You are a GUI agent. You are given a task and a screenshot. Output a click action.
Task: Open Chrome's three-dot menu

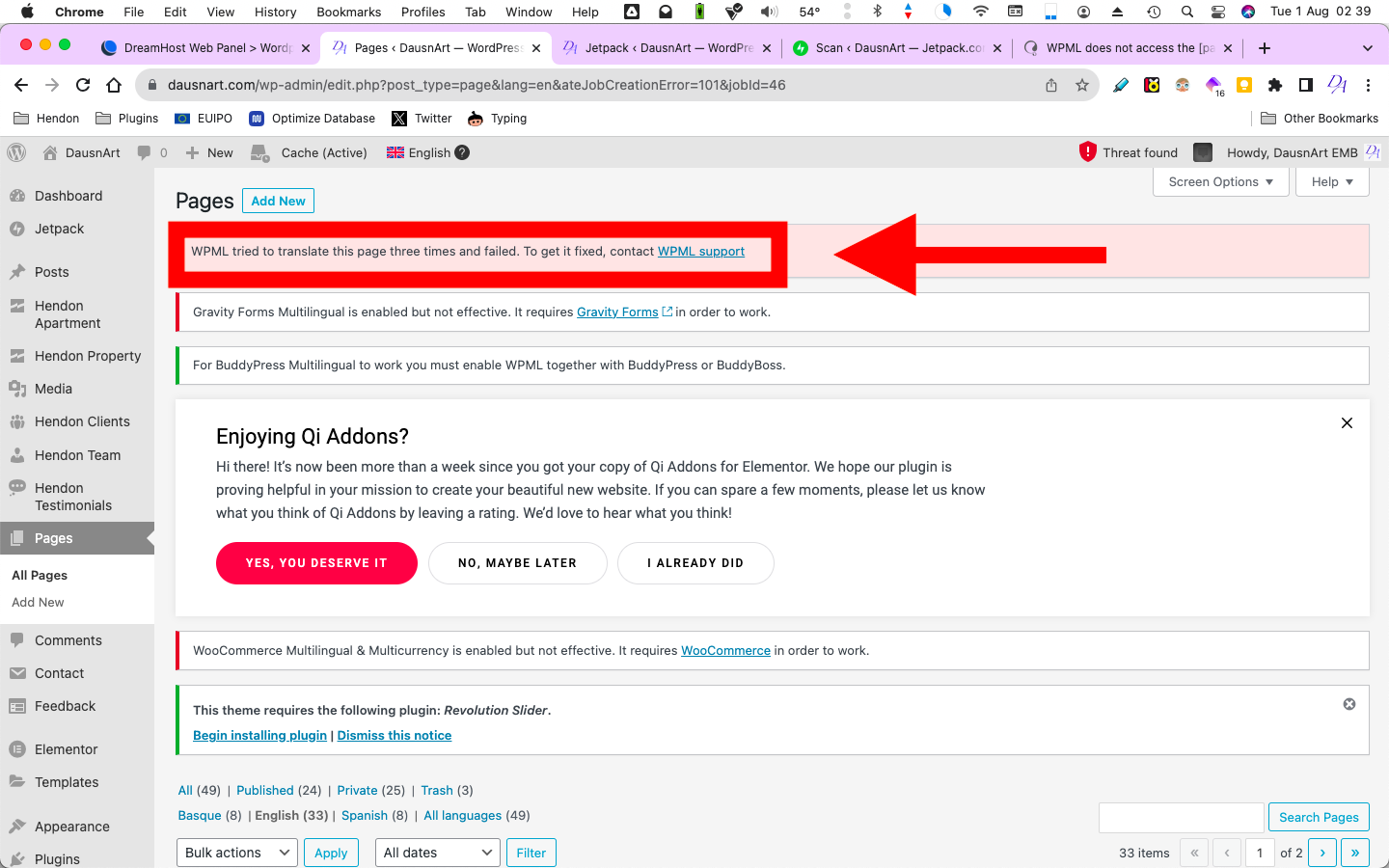pos(1368,85)
